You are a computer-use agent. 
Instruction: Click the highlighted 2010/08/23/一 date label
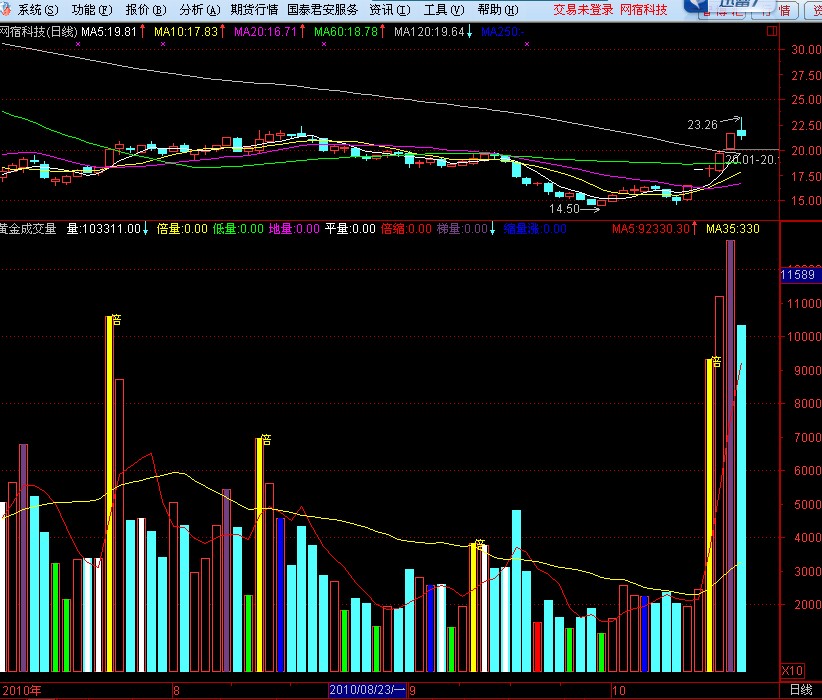367,690
